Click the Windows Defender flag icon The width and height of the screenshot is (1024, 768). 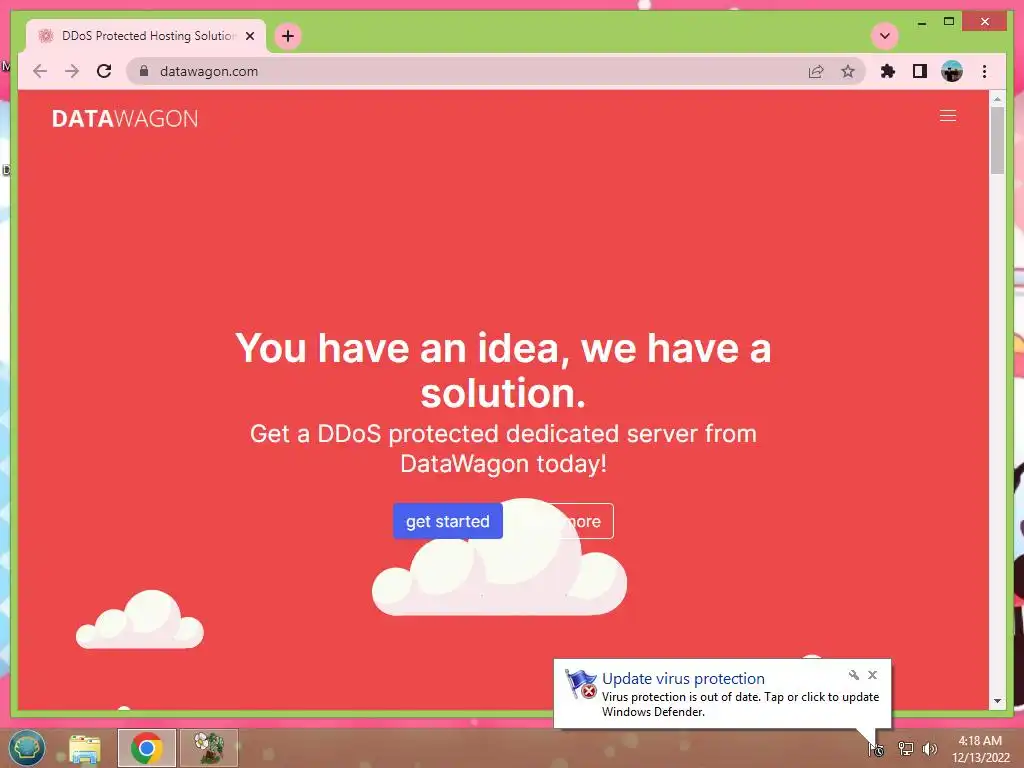[x=581, y=684]
